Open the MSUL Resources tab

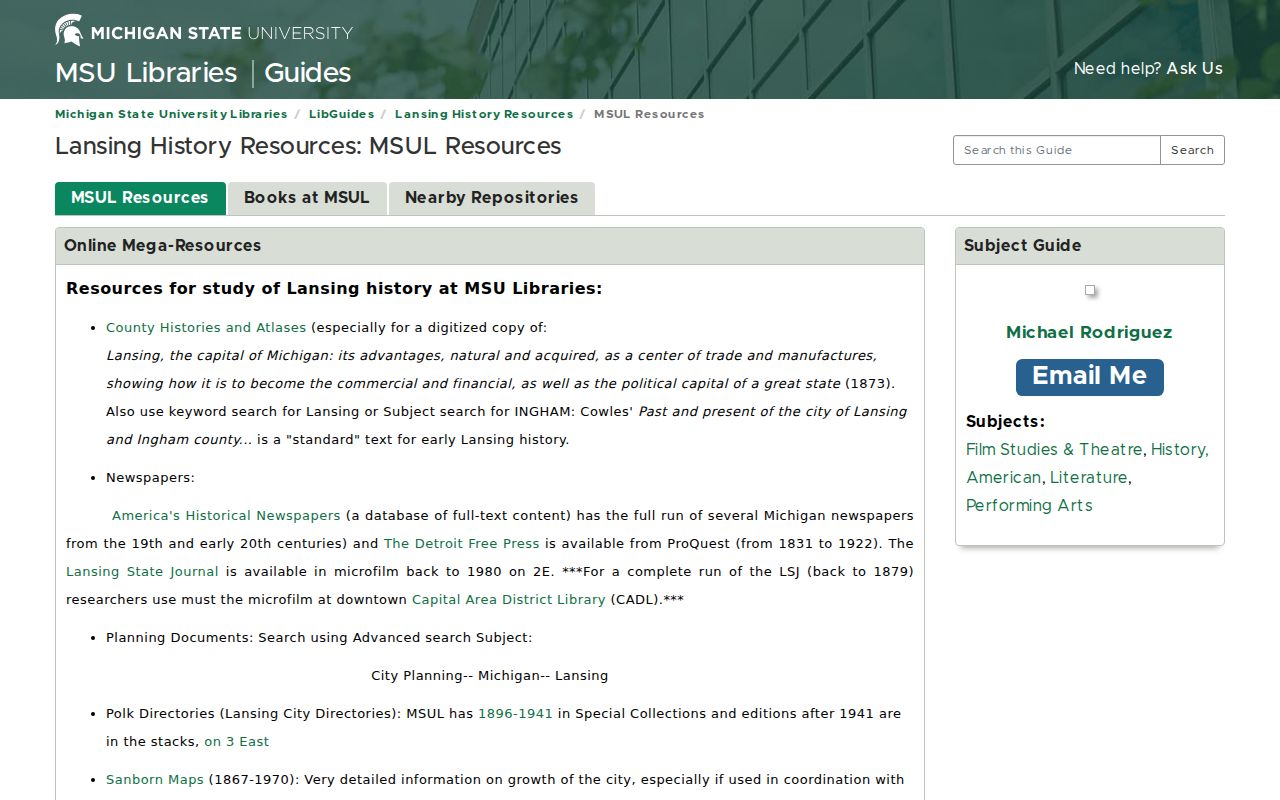140,198
